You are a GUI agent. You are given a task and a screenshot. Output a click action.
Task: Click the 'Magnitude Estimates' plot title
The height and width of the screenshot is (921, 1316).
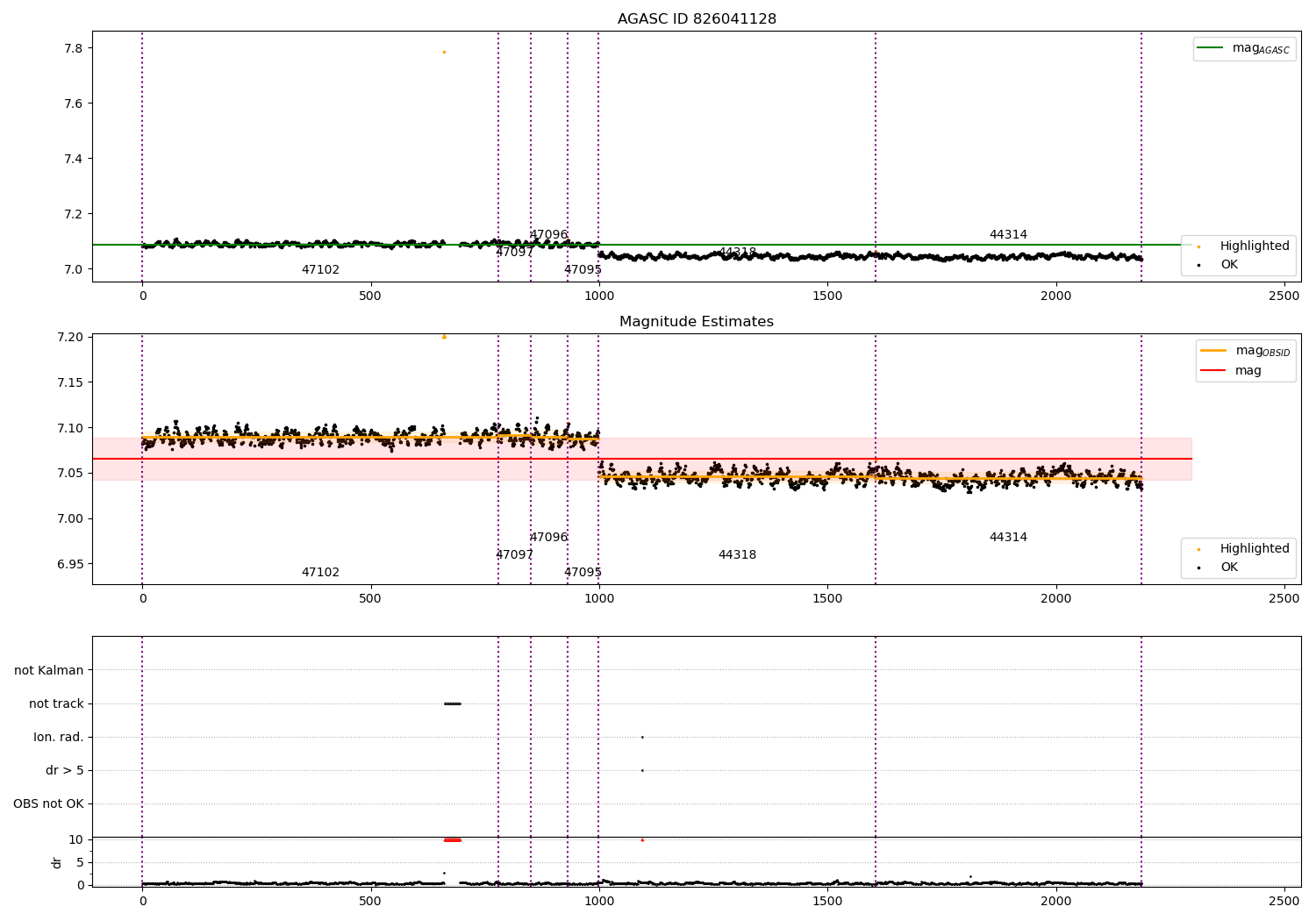pyautogui.click(x=697, y=322)
